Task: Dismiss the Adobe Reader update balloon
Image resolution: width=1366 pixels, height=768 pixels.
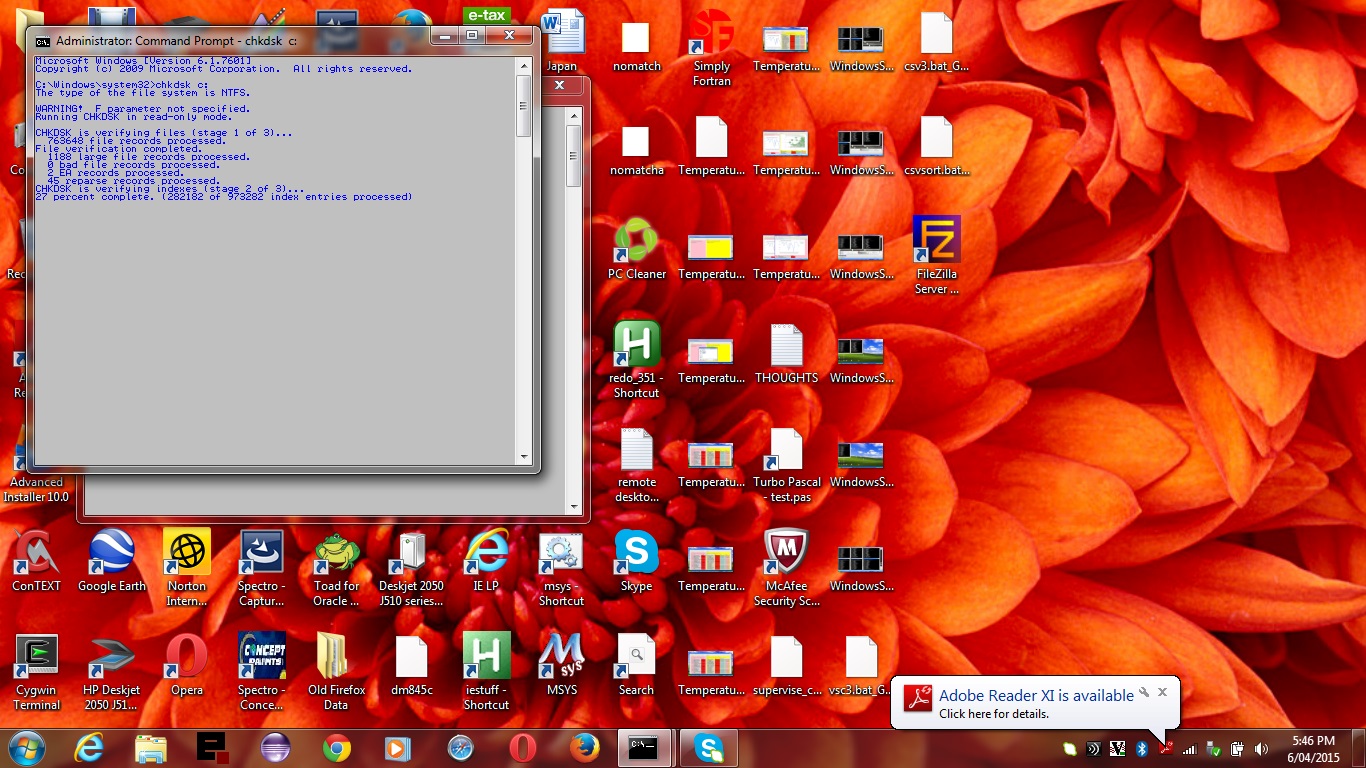Action: coord(1162,692)
